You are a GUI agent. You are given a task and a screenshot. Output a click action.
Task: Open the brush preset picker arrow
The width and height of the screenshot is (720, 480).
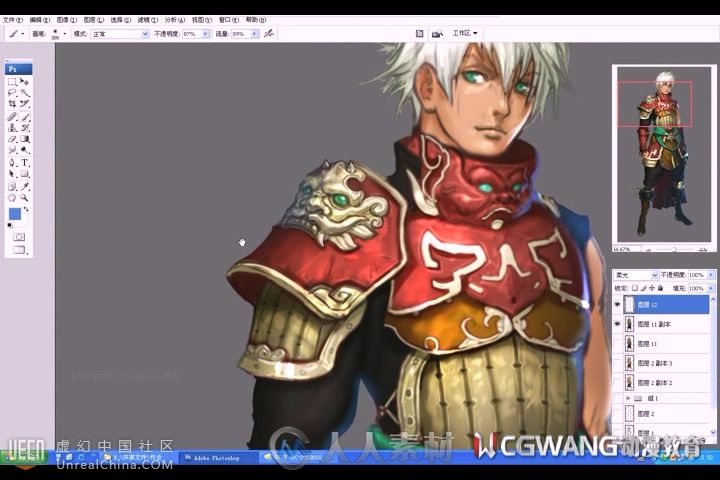click(64, 34)
